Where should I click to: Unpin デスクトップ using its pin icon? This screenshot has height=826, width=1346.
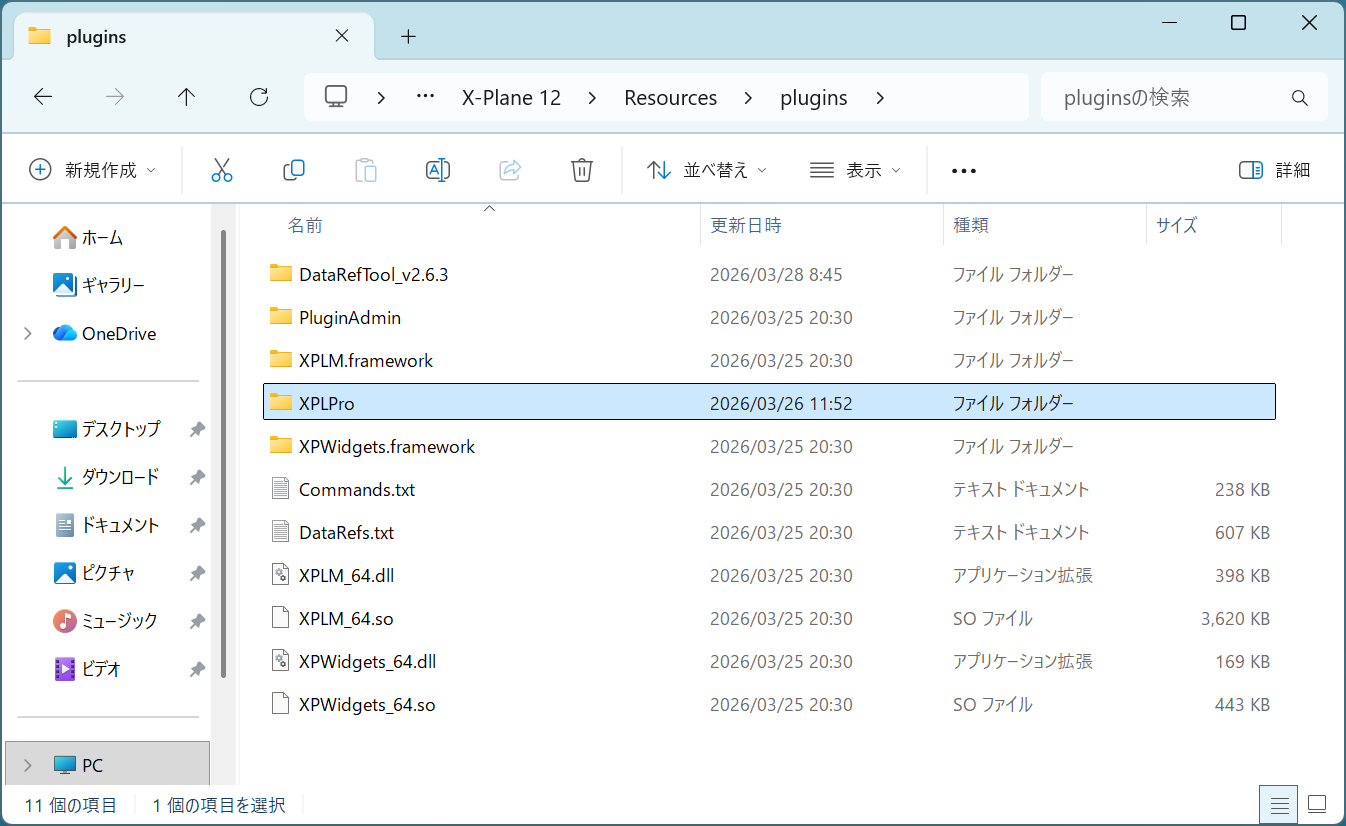197,429
